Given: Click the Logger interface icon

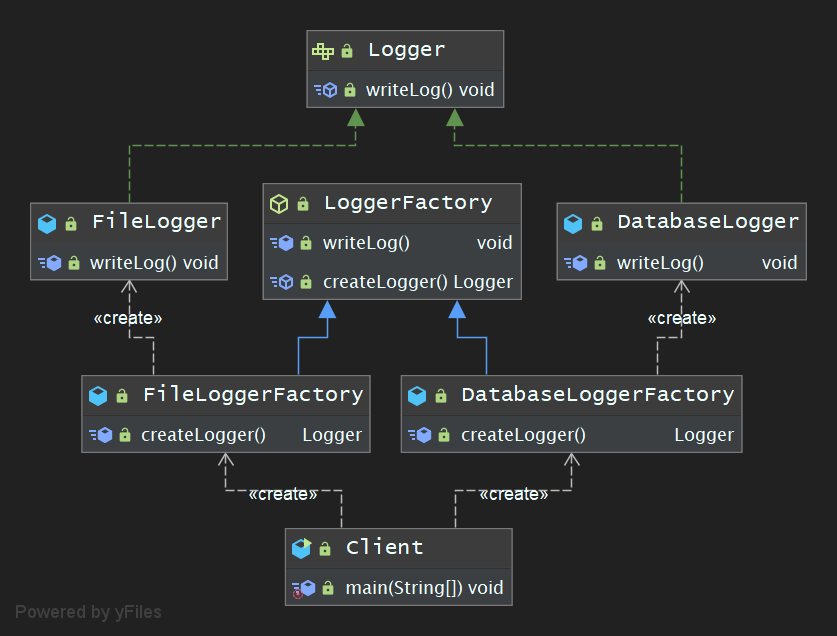Looking at the screenshot, I should click(323, 50).
